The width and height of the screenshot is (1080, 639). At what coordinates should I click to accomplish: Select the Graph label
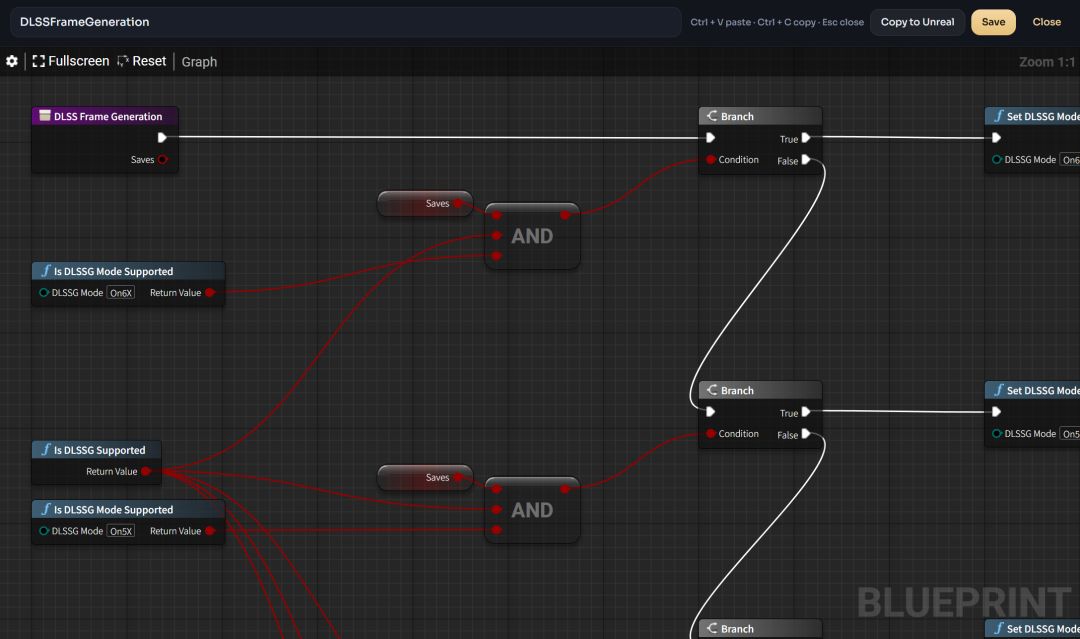199,62
